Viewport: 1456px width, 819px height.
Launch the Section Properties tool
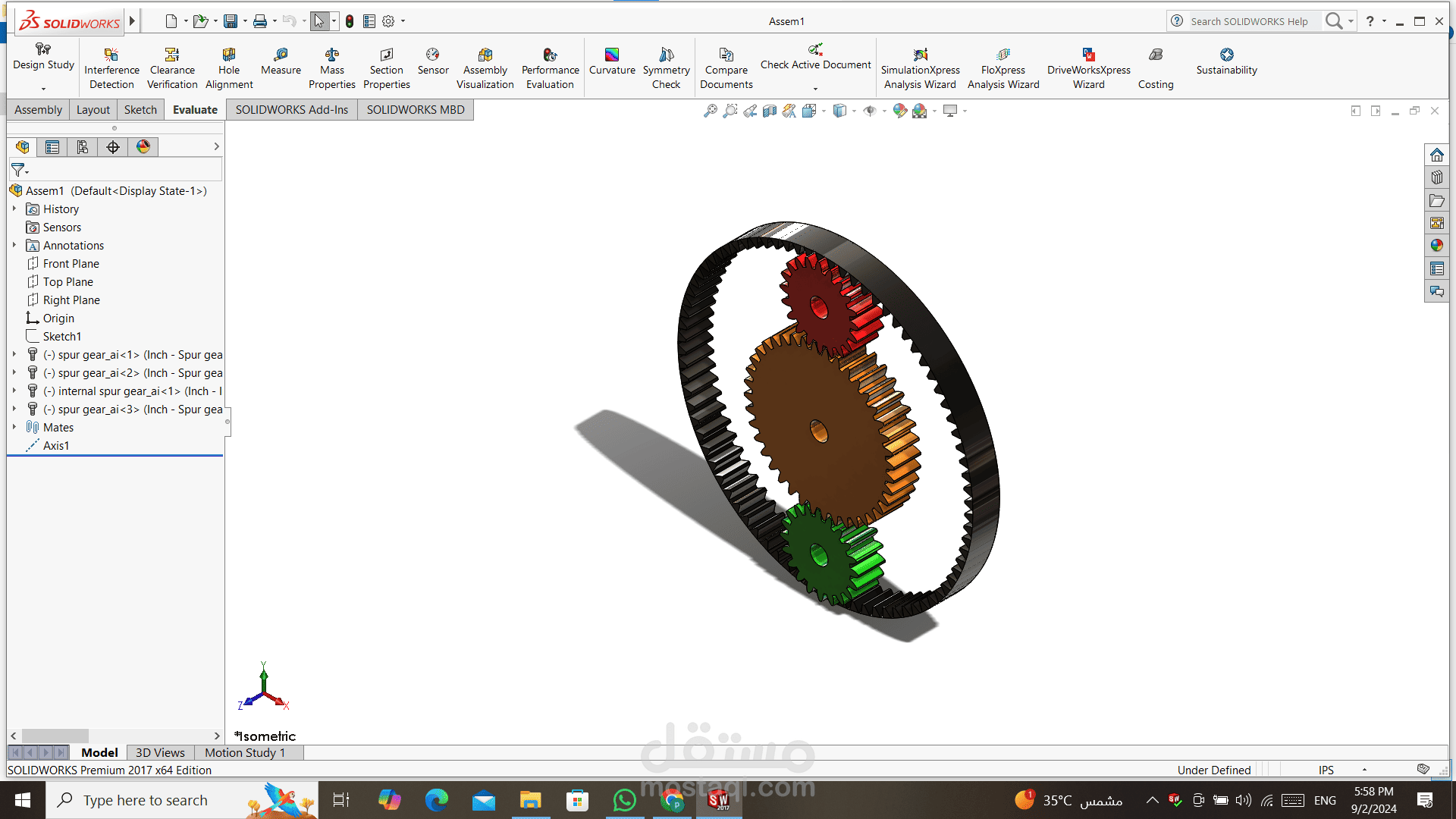tap(386, 68)
